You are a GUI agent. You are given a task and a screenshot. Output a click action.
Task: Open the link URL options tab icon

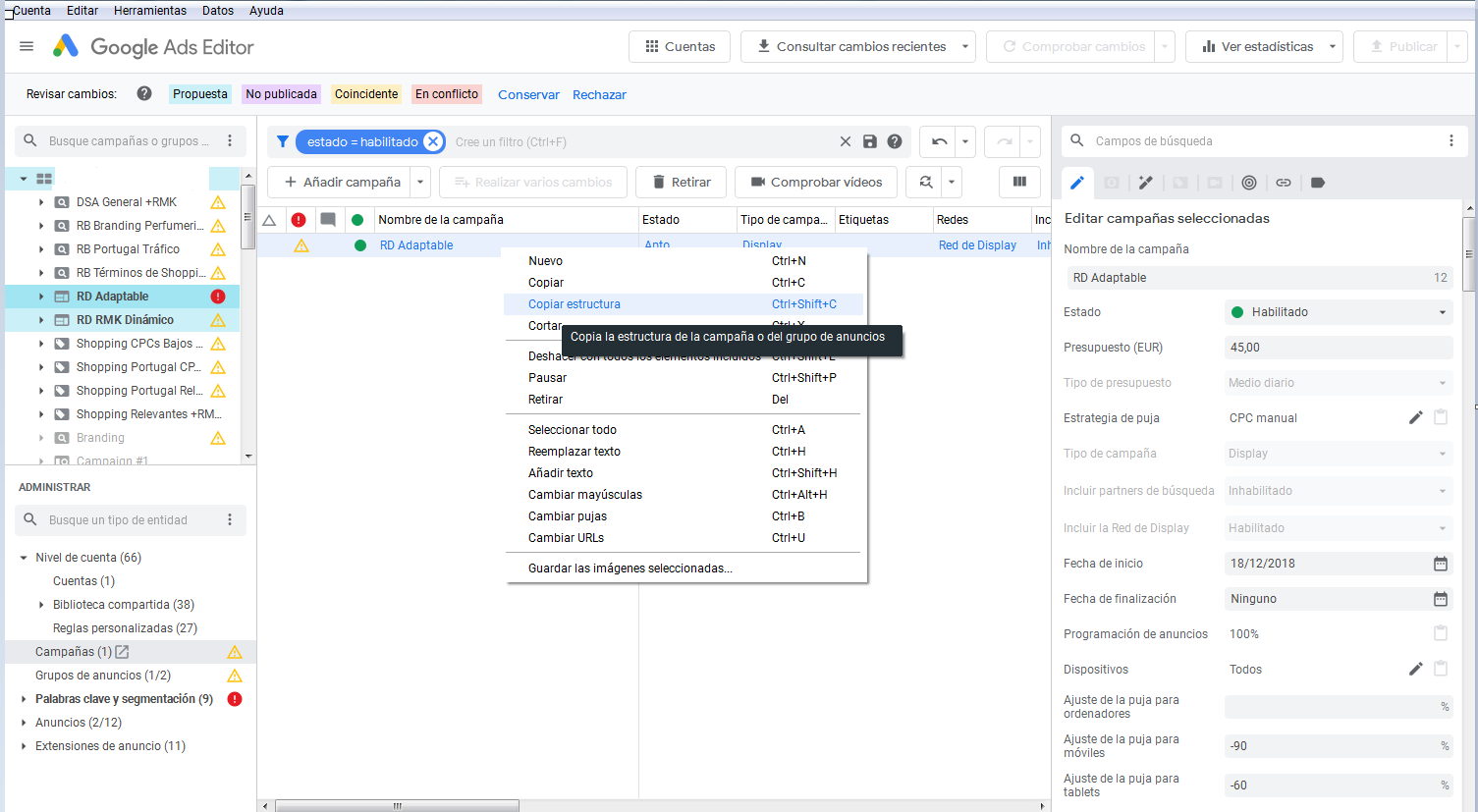coord(1284,183)
